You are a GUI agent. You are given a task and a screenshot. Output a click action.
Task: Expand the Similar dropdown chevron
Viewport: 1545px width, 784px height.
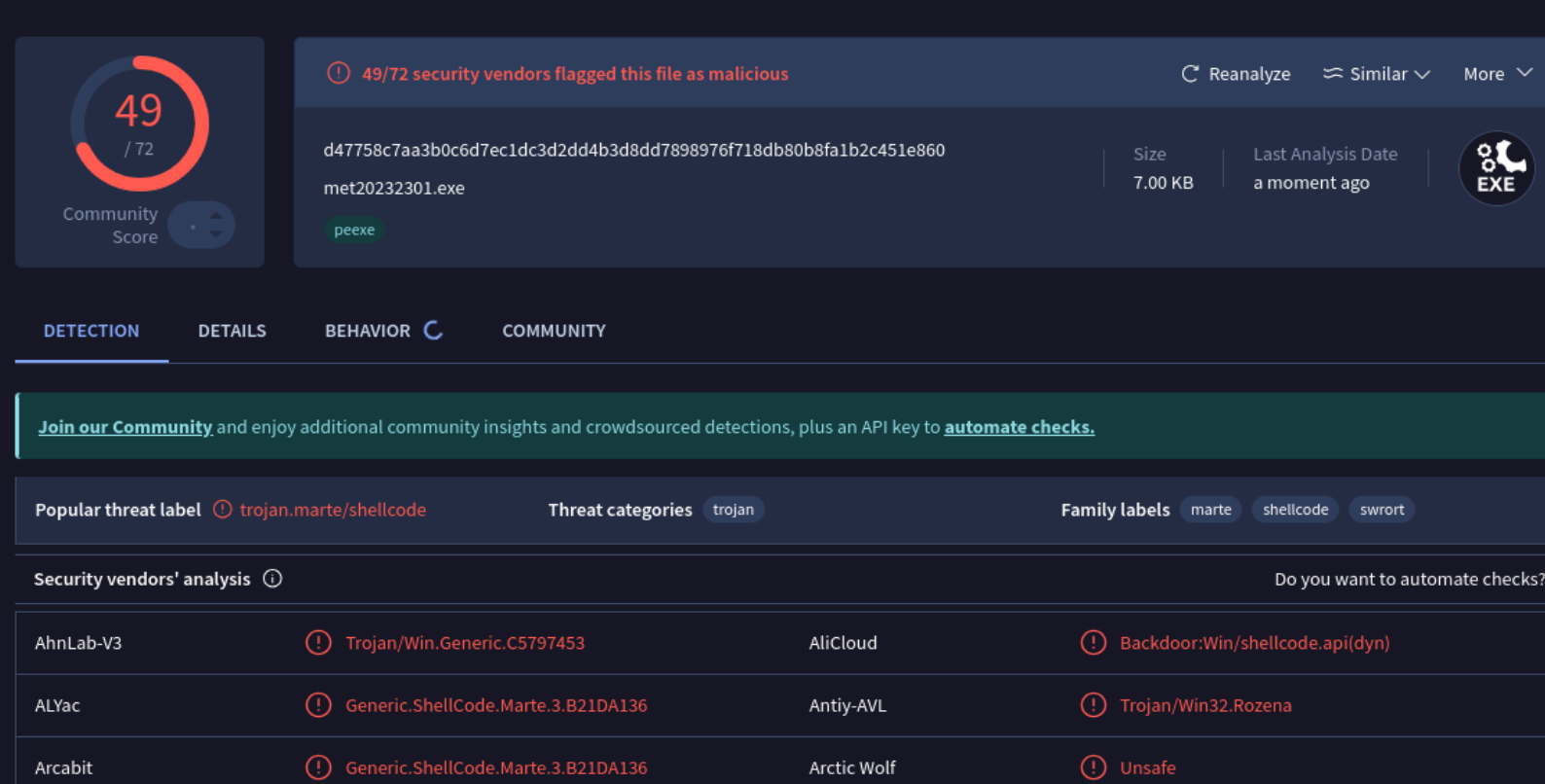tap(1421, 75)
